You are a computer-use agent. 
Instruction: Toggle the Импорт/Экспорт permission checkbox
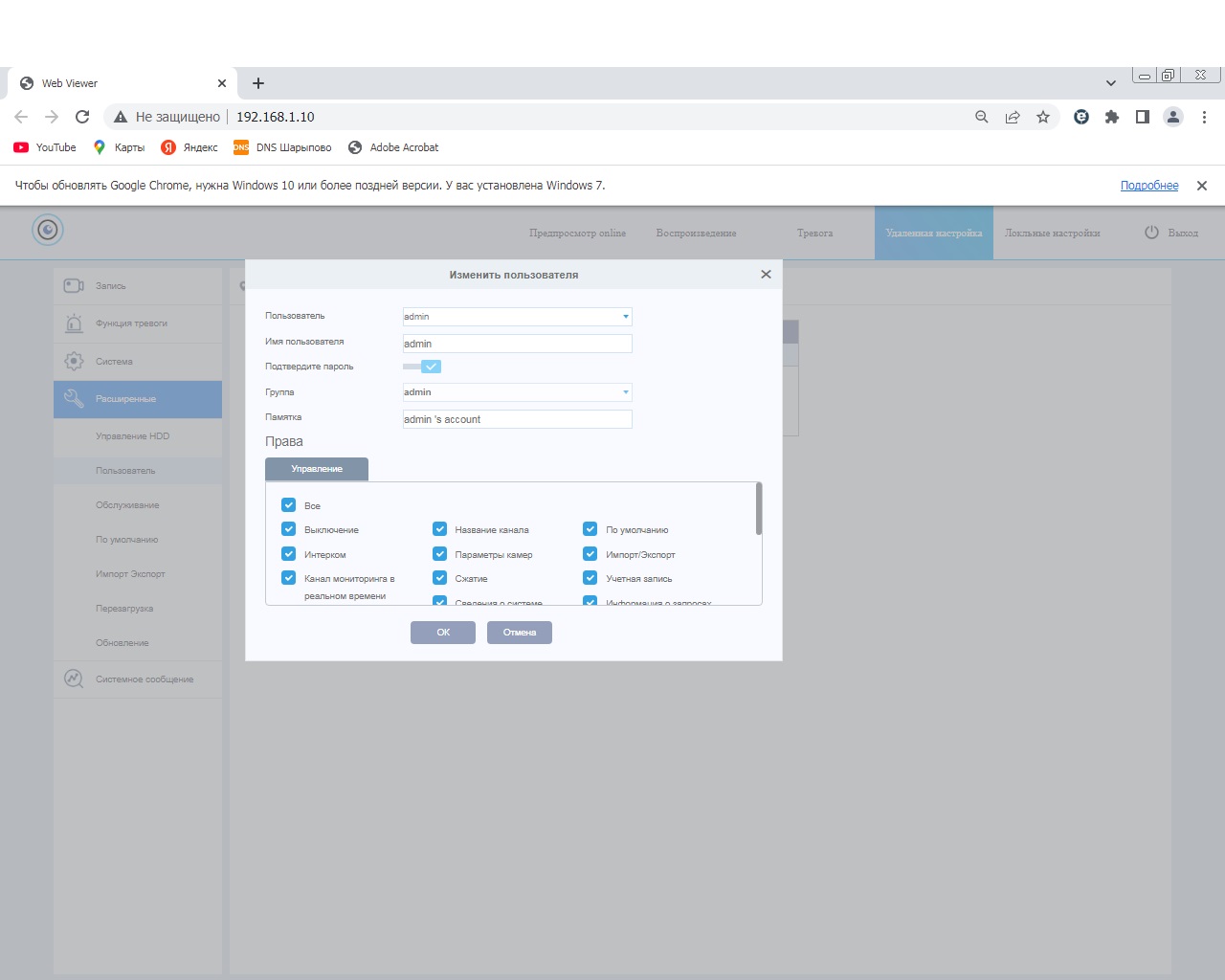click(590, 554)
